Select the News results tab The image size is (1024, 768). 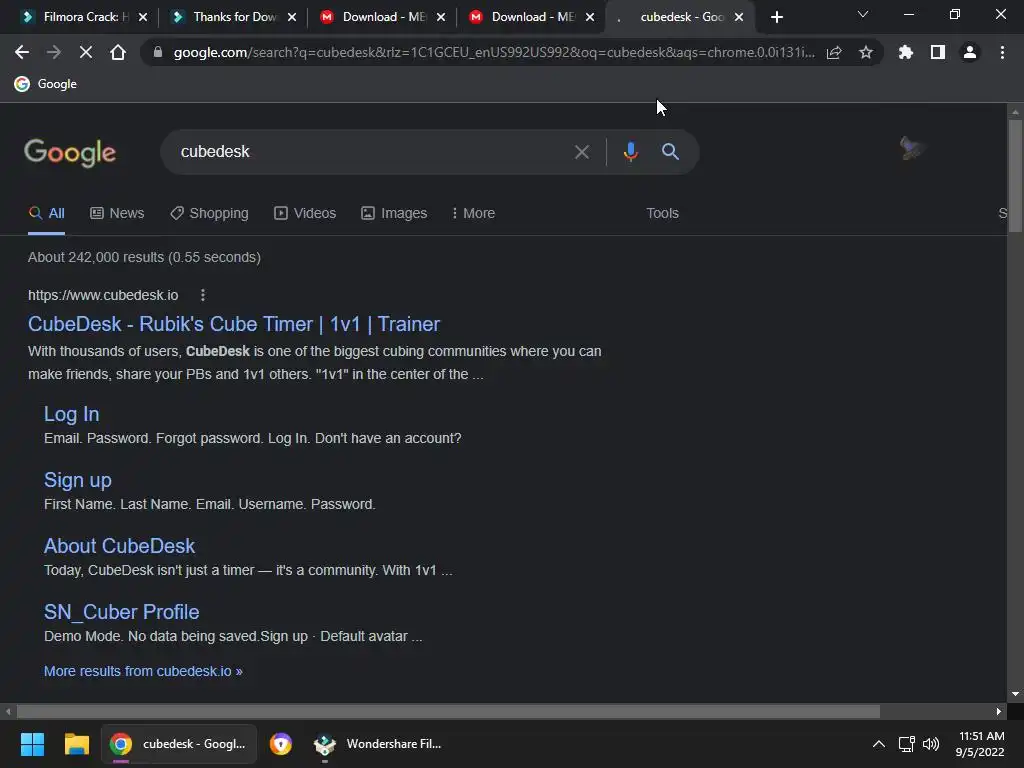tap(117, 214)
